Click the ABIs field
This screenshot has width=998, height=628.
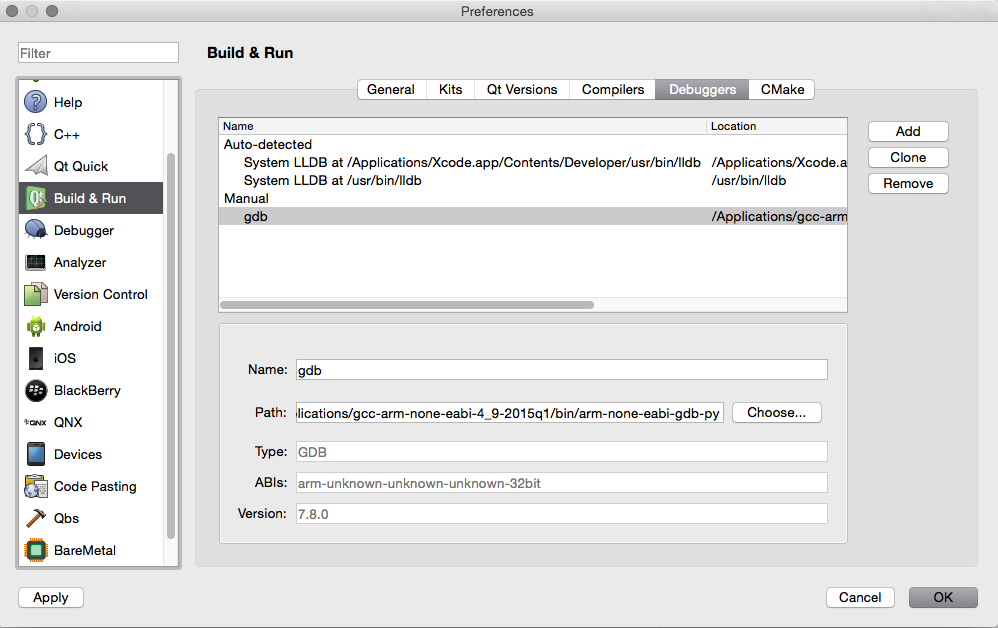click(x=561, y=483)
